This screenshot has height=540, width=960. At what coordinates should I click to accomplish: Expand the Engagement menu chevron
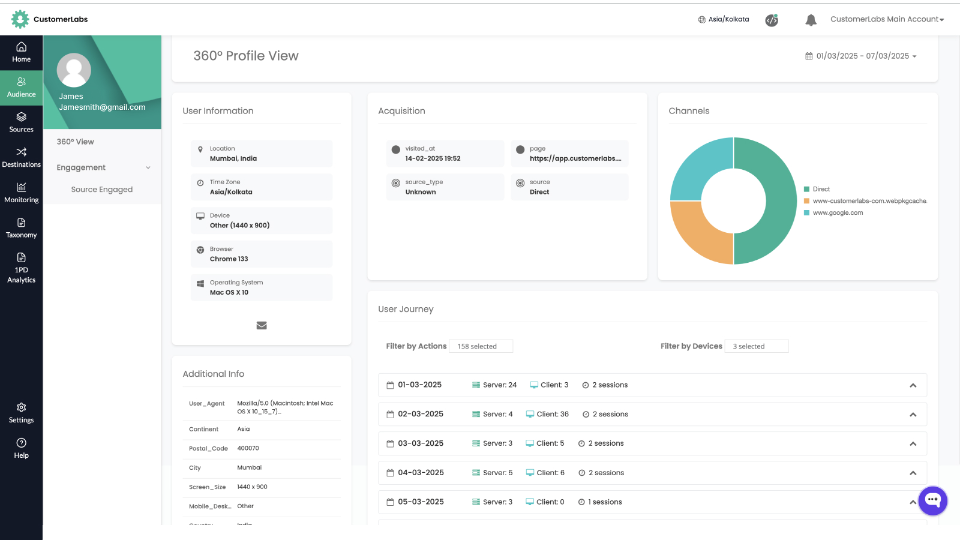[148, 168]
